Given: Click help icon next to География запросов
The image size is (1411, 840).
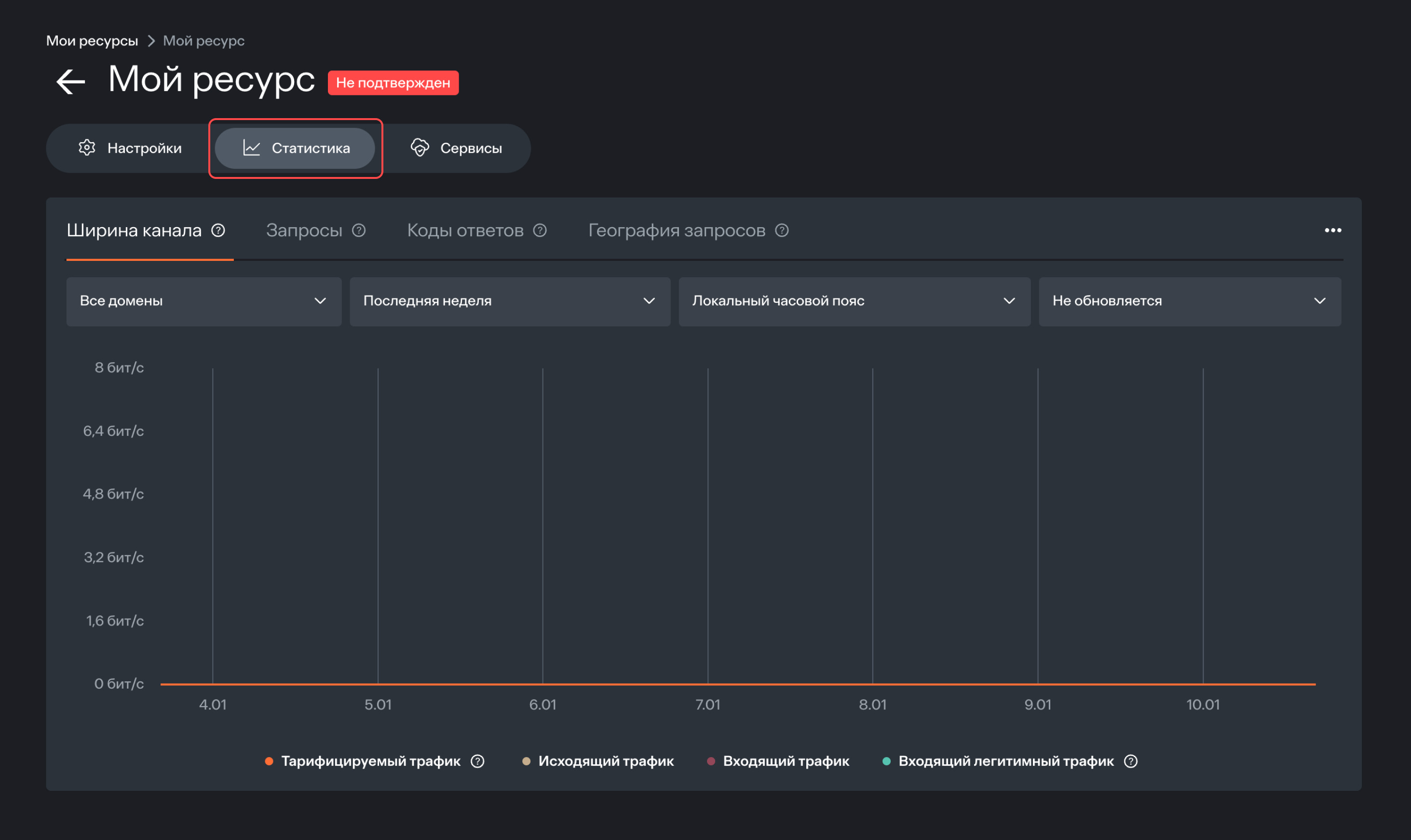Looking at the screenshot, I should click(x=782, y=230).
